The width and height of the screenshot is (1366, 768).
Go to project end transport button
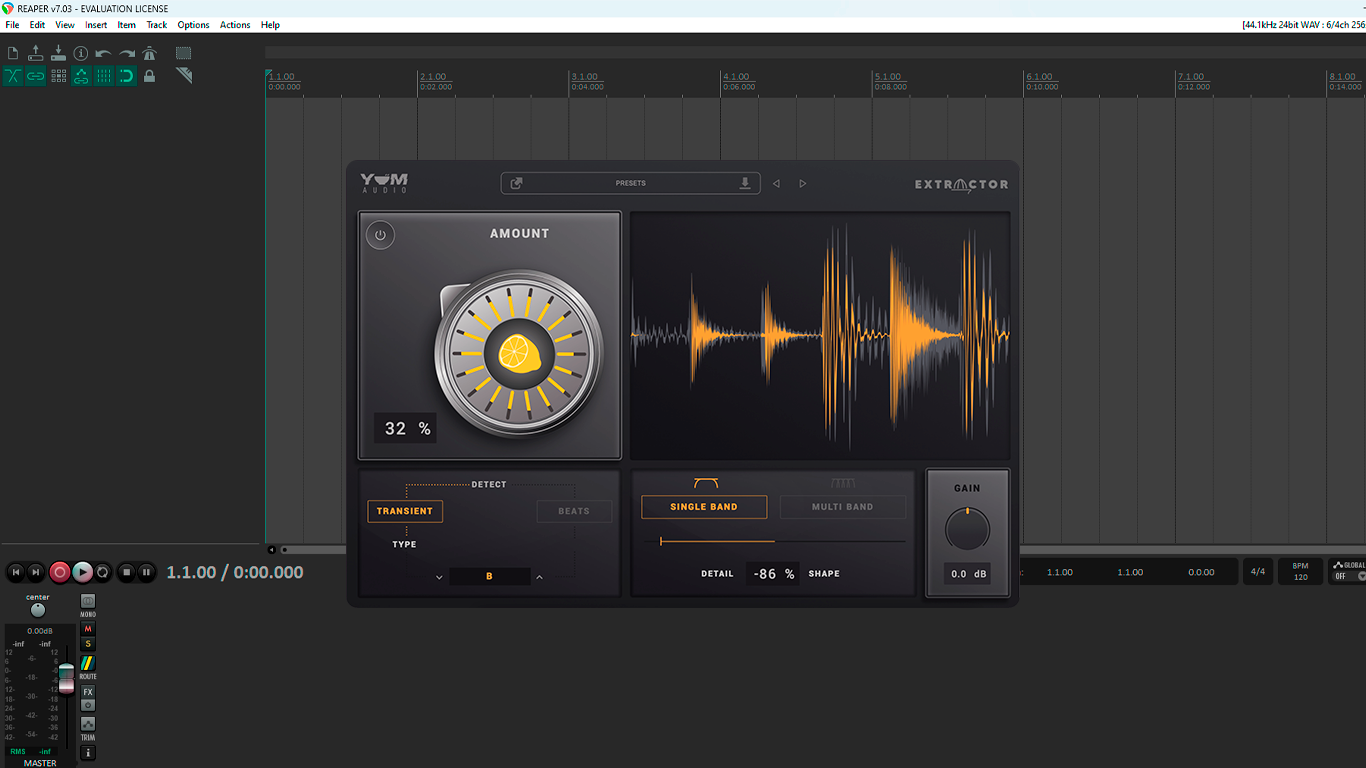(x=36, y=572)
